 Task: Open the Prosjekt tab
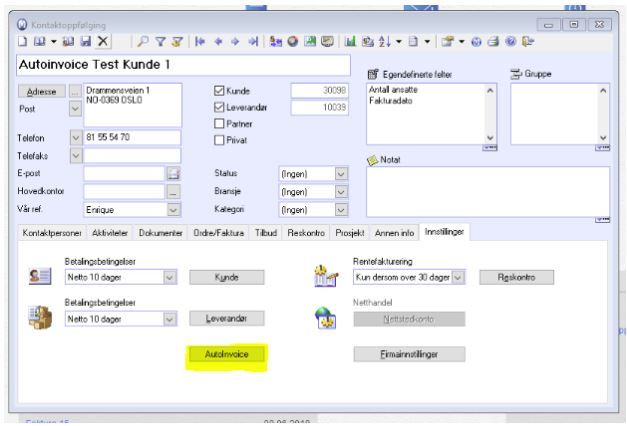pos(350,233)
